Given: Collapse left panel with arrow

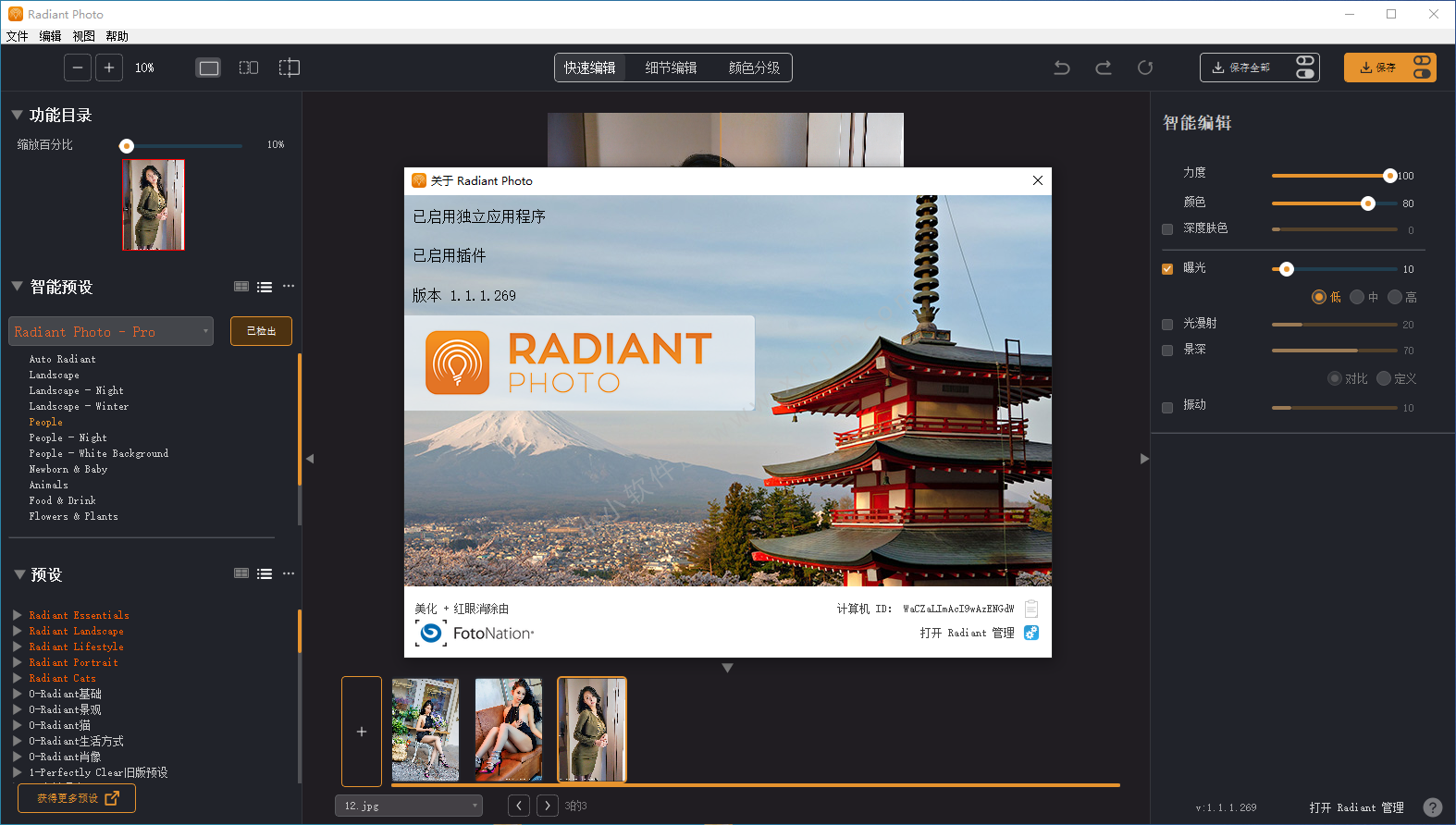Looking at the screenshot, I should tap(310, 459).
